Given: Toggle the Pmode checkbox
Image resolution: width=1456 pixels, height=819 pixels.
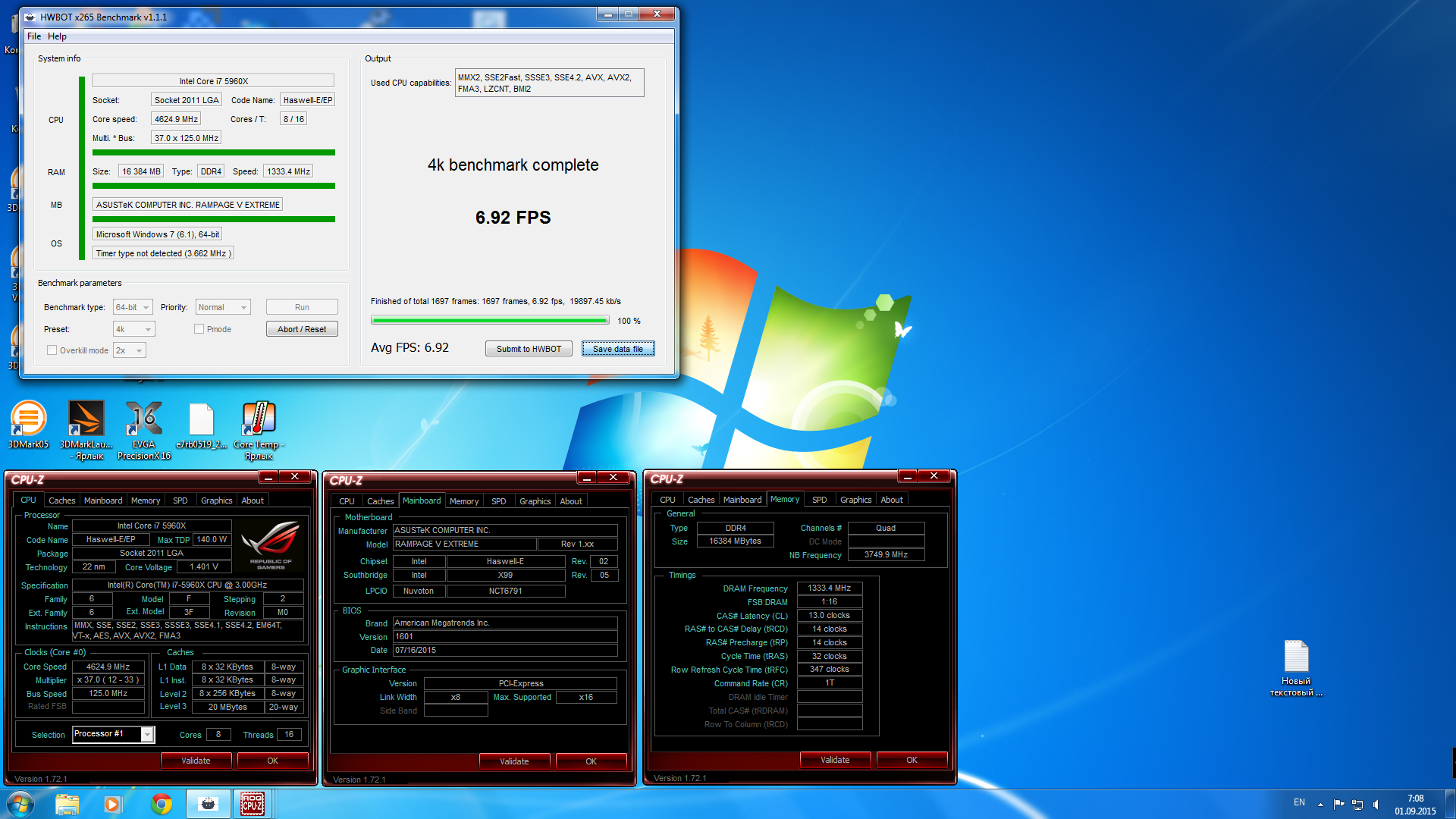Looking at the screenshot, I should tap(199, 329).
